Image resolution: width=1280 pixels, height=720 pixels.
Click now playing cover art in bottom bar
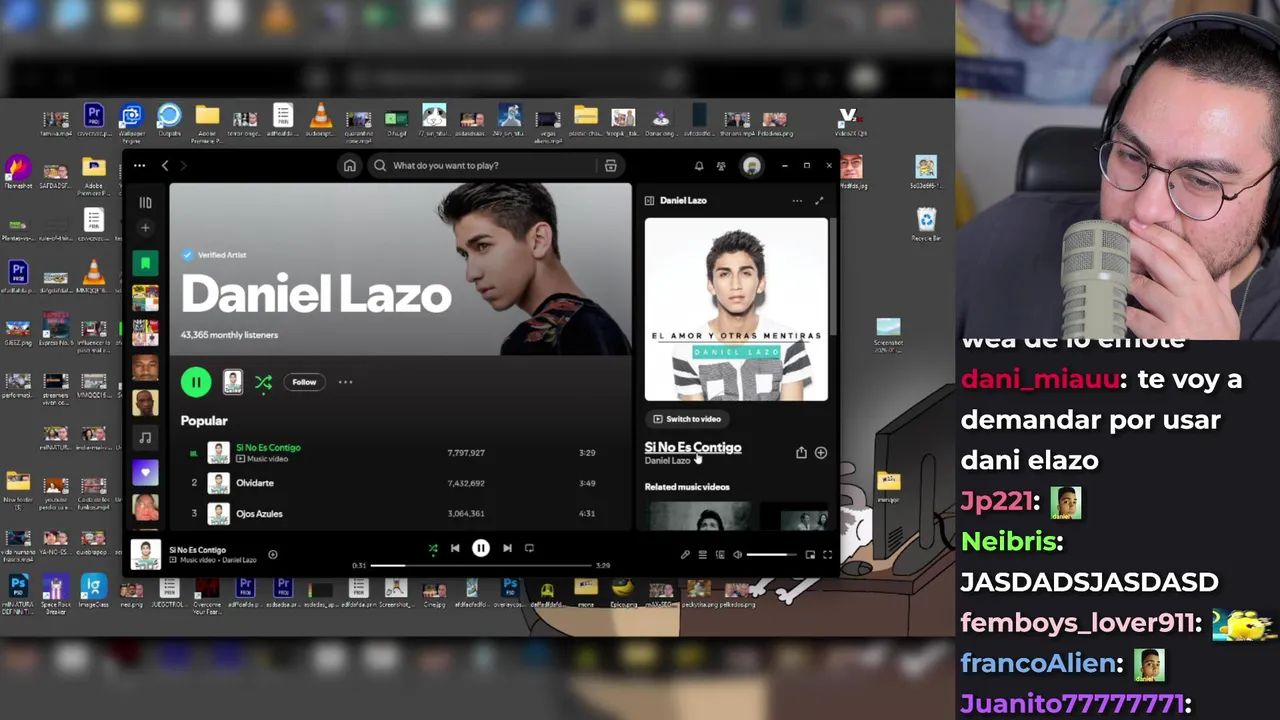pyautogui.click(x=146, y=555)
